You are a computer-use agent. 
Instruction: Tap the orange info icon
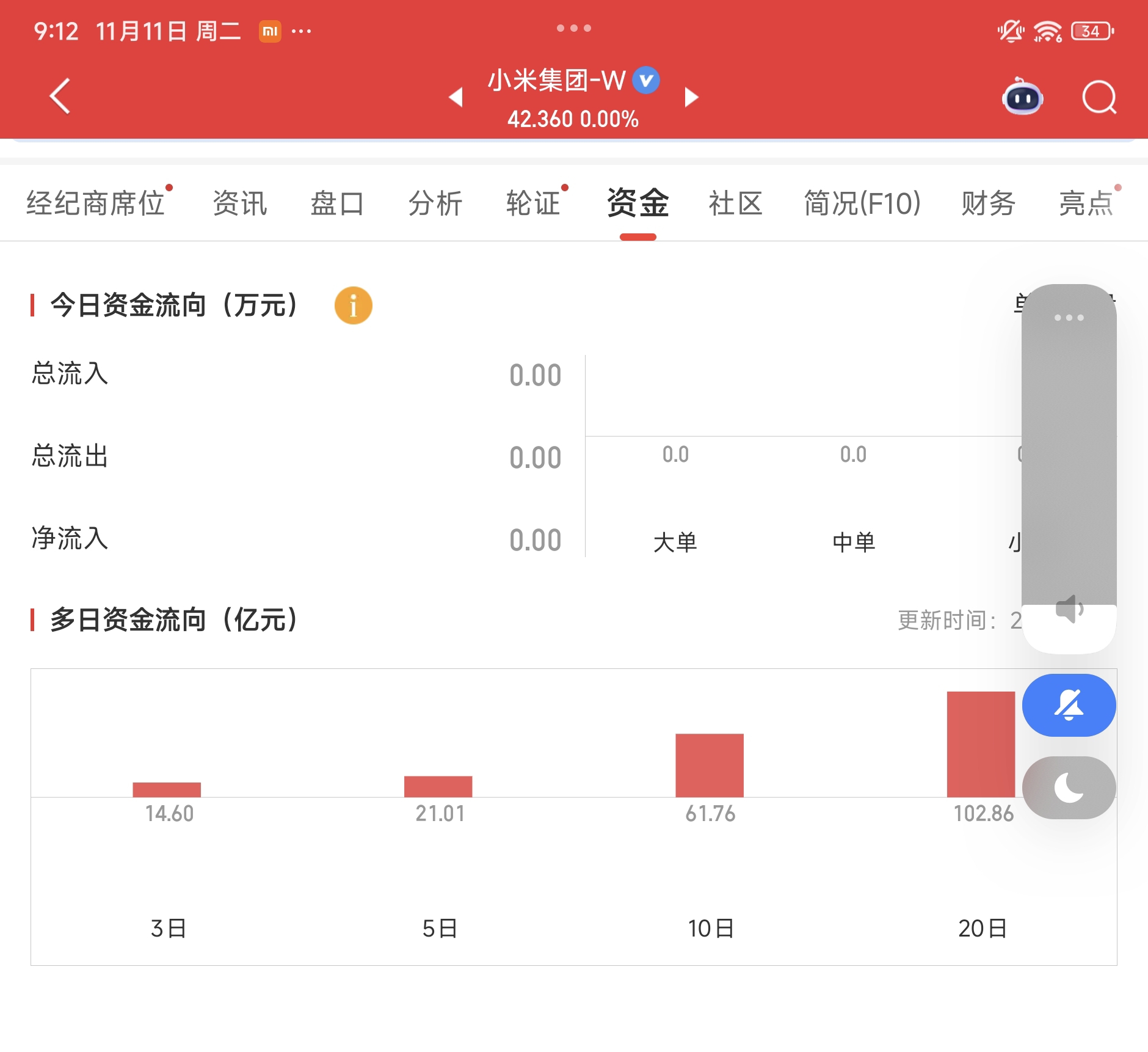point(353,305)
